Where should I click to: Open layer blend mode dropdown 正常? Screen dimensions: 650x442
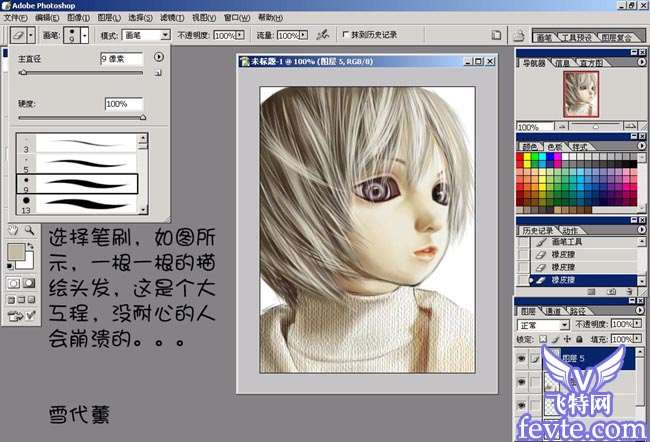pos(543,325)
